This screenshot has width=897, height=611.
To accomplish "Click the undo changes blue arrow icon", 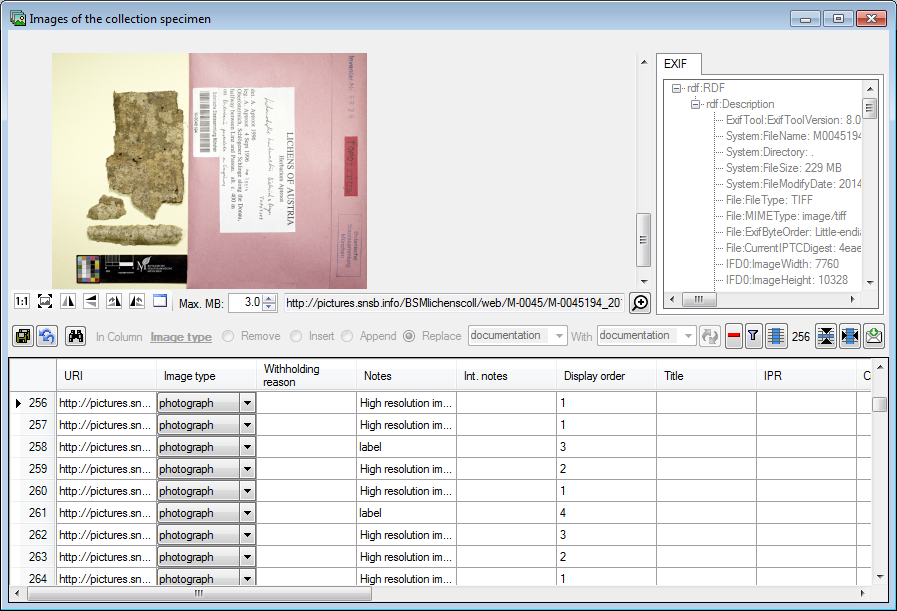I will (x=46, y=337).
